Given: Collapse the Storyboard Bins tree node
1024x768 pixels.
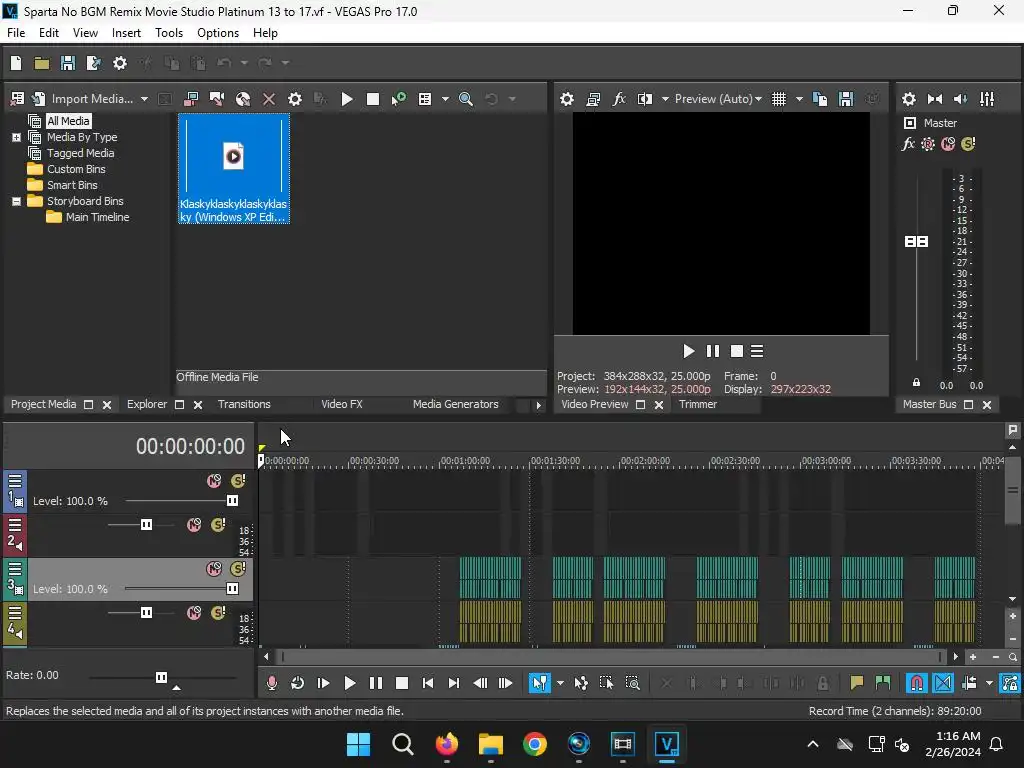Looking at the screenshot, I should (16, 201).
